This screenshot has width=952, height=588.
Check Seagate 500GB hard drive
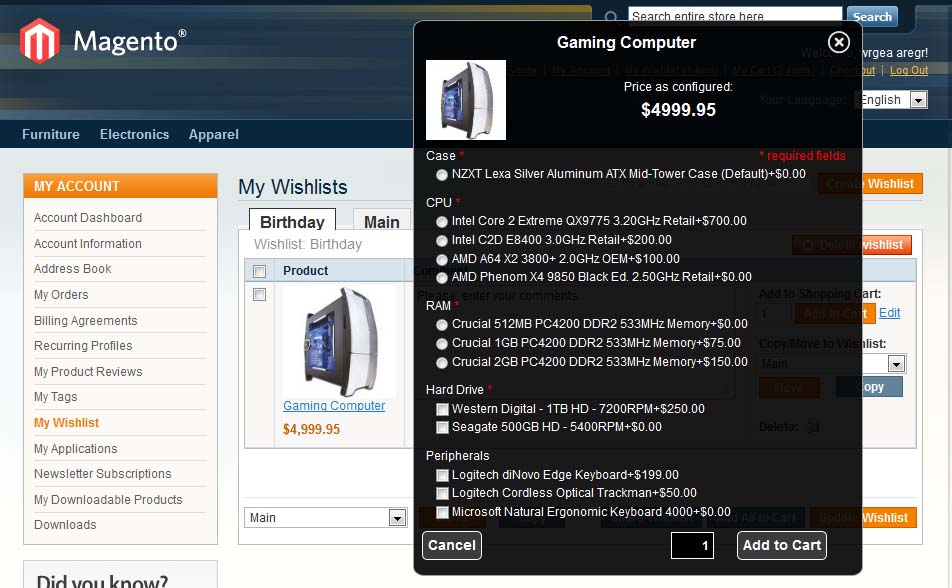coord(442,428)
